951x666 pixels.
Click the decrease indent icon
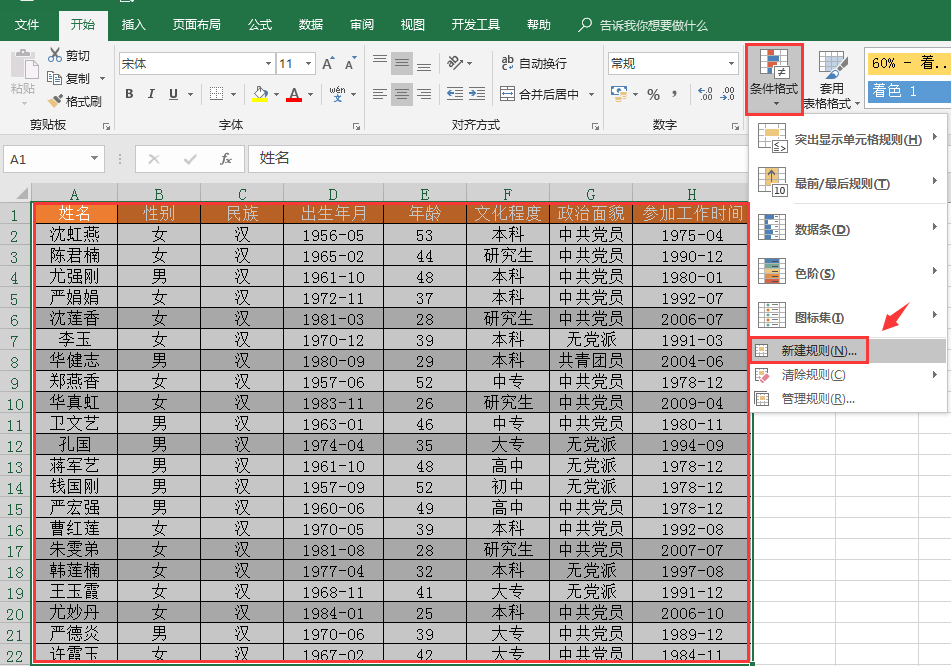[x=454, y=94]
